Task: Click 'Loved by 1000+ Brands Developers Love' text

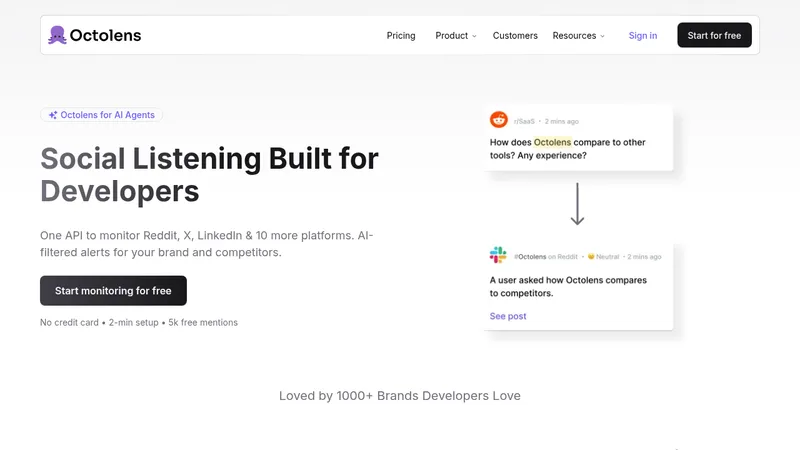Action: (400, 396)
